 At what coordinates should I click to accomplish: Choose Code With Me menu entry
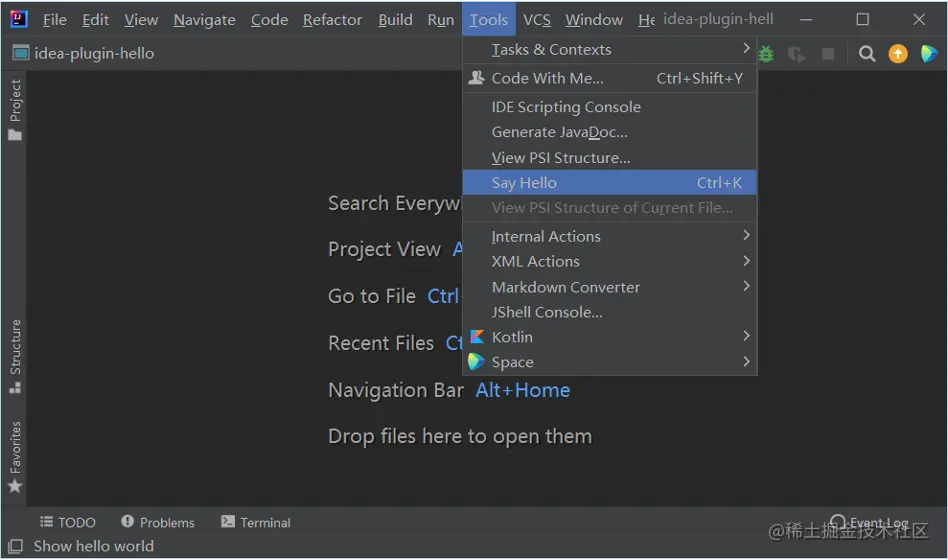point(609,78)
